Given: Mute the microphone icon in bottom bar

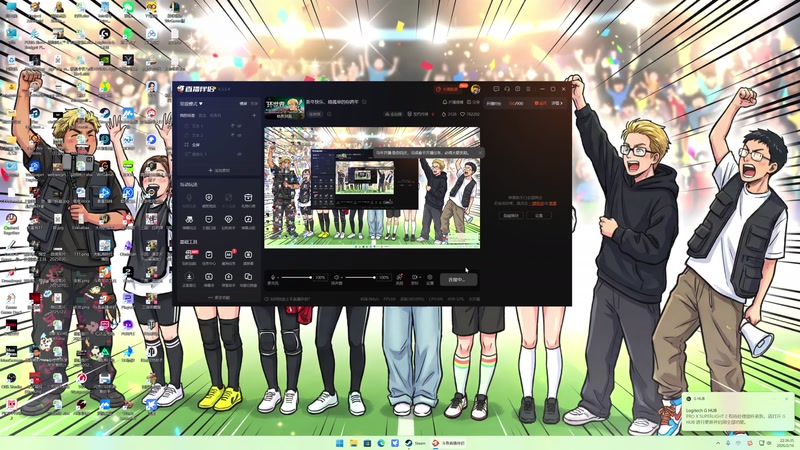Looking at the screenshot, I should [273, 277].
